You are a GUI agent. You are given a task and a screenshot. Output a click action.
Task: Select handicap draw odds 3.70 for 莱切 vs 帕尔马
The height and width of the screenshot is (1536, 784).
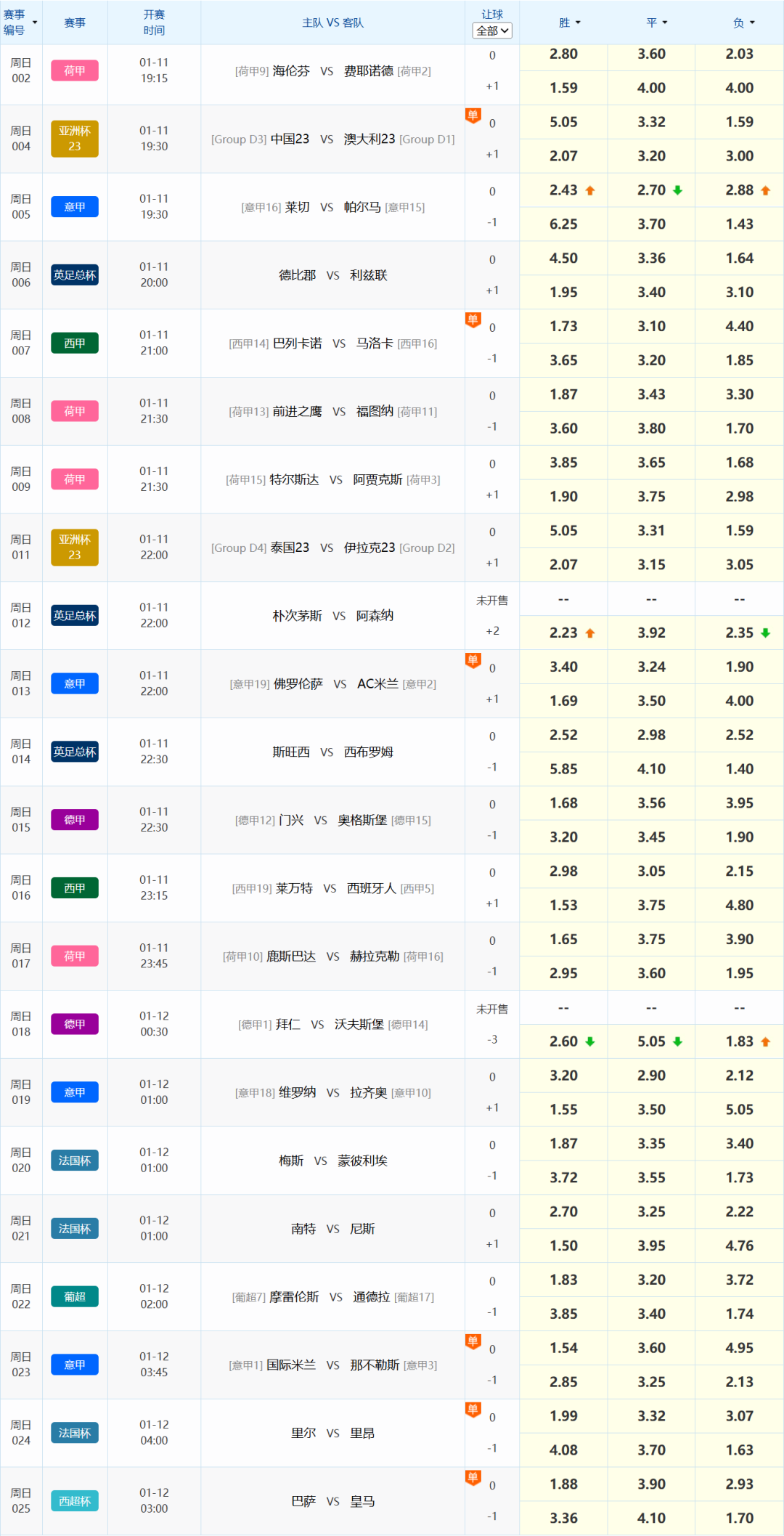(x=651, y=224)
